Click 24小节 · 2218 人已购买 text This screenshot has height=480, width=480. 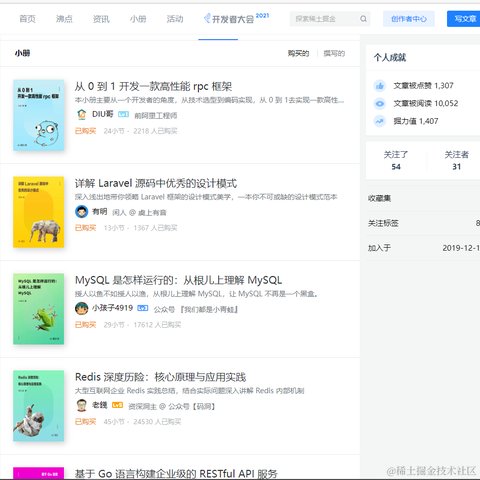pyautogui.click(x=140, y=131)
